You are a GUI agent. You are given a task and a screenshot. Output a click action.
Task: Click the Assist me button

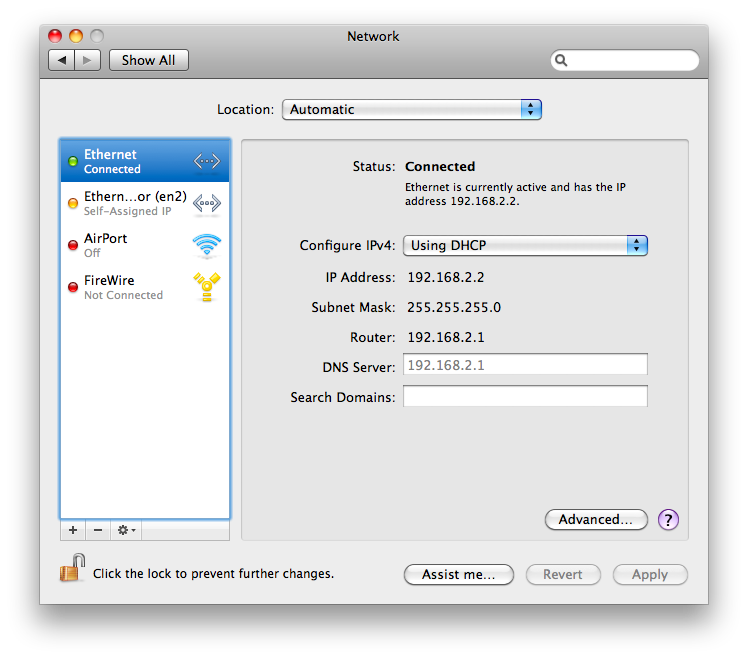tap(458, 574)
